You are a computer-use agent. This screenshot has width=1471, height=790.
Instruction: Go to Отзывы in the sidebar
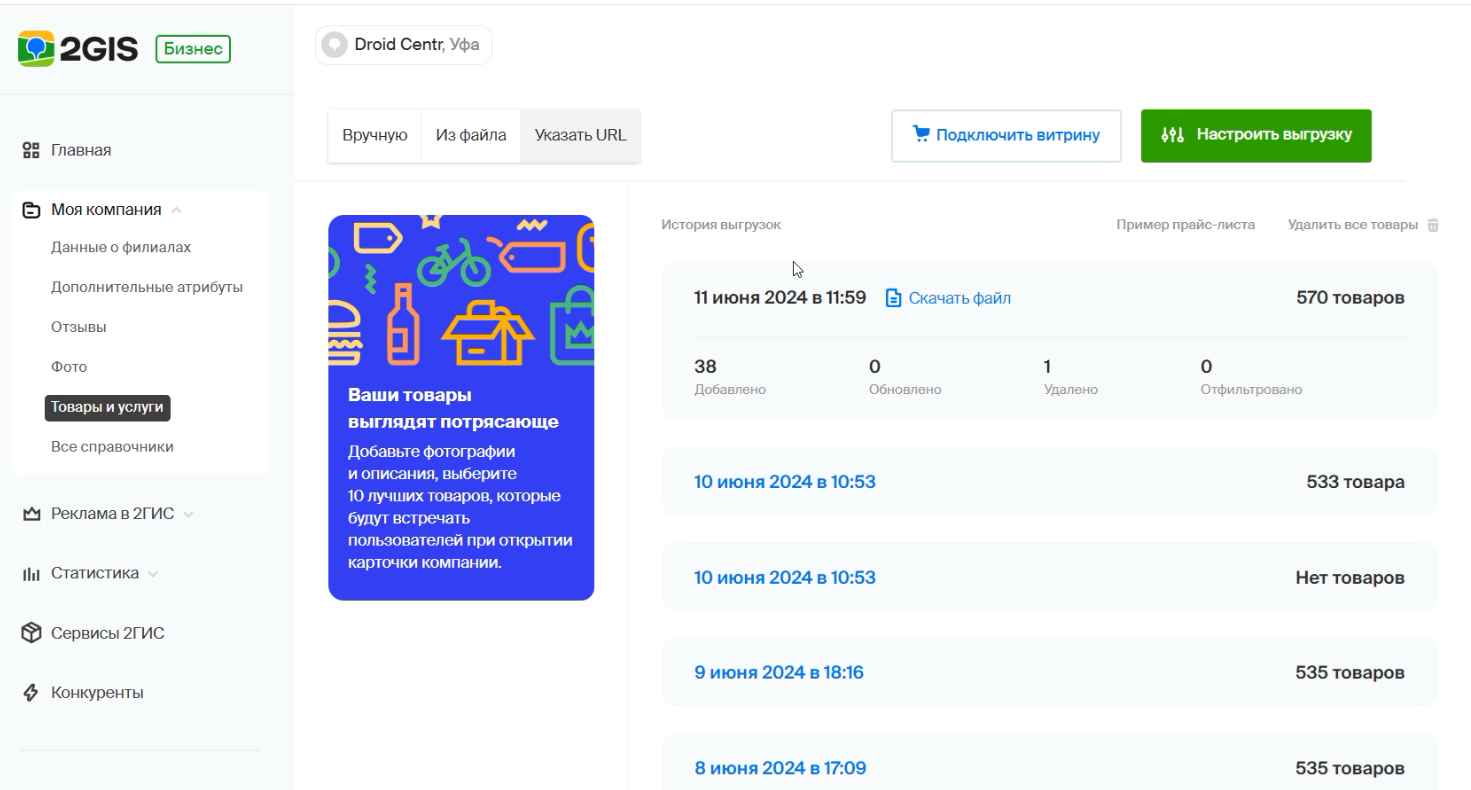coord(79,327)
